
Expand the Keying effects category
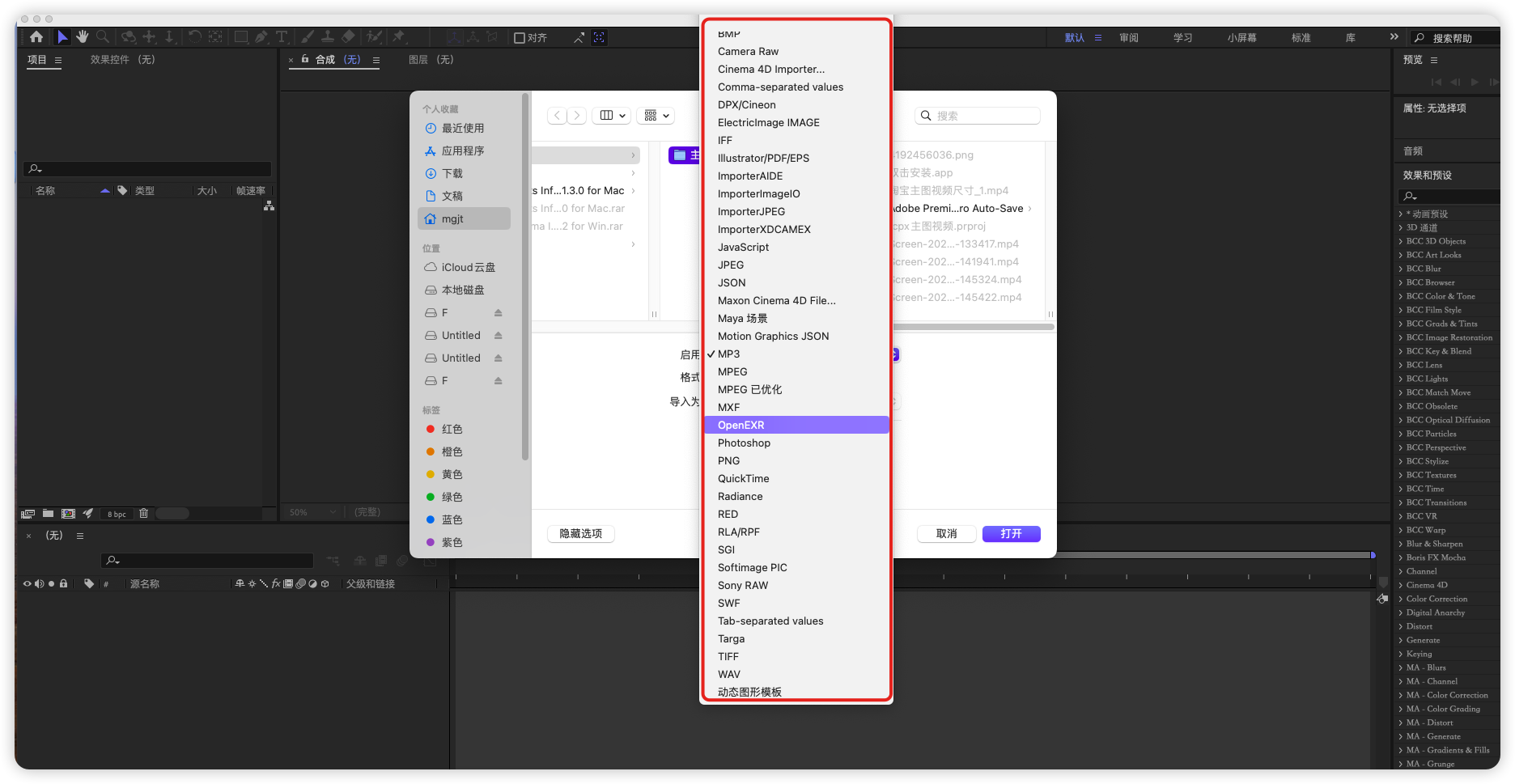1401,654
